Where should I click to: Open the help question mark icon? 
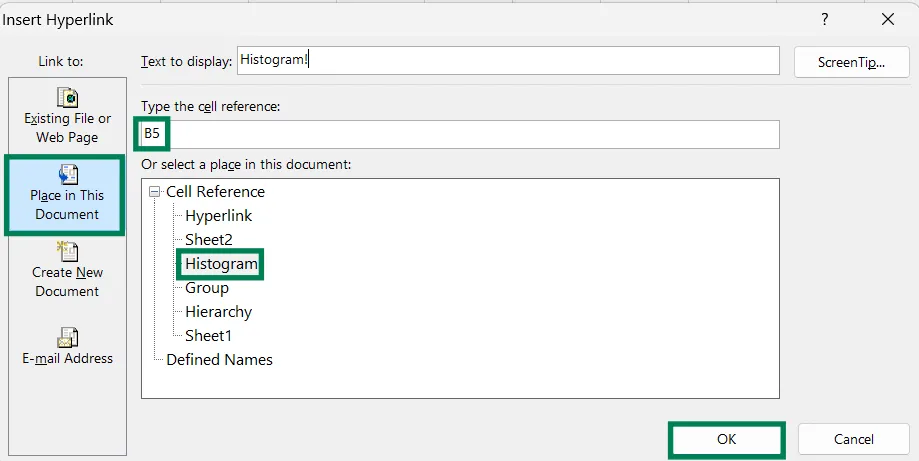coord(825,19)
